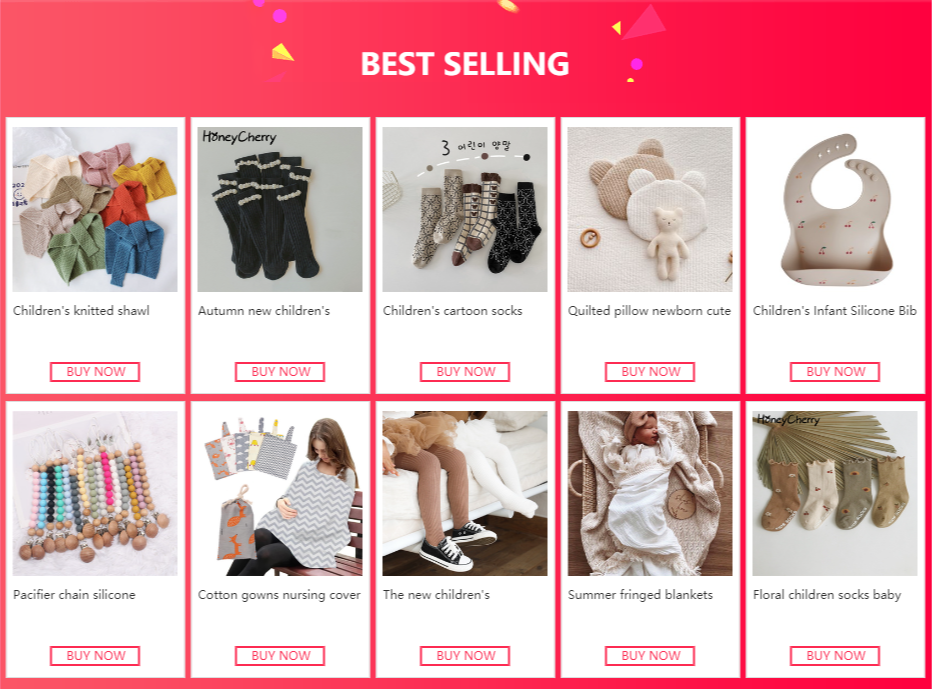Open the black Autumn new children's socks image
Screen dimensions: 932x689
pyautogui.click(x=280, y=209)
